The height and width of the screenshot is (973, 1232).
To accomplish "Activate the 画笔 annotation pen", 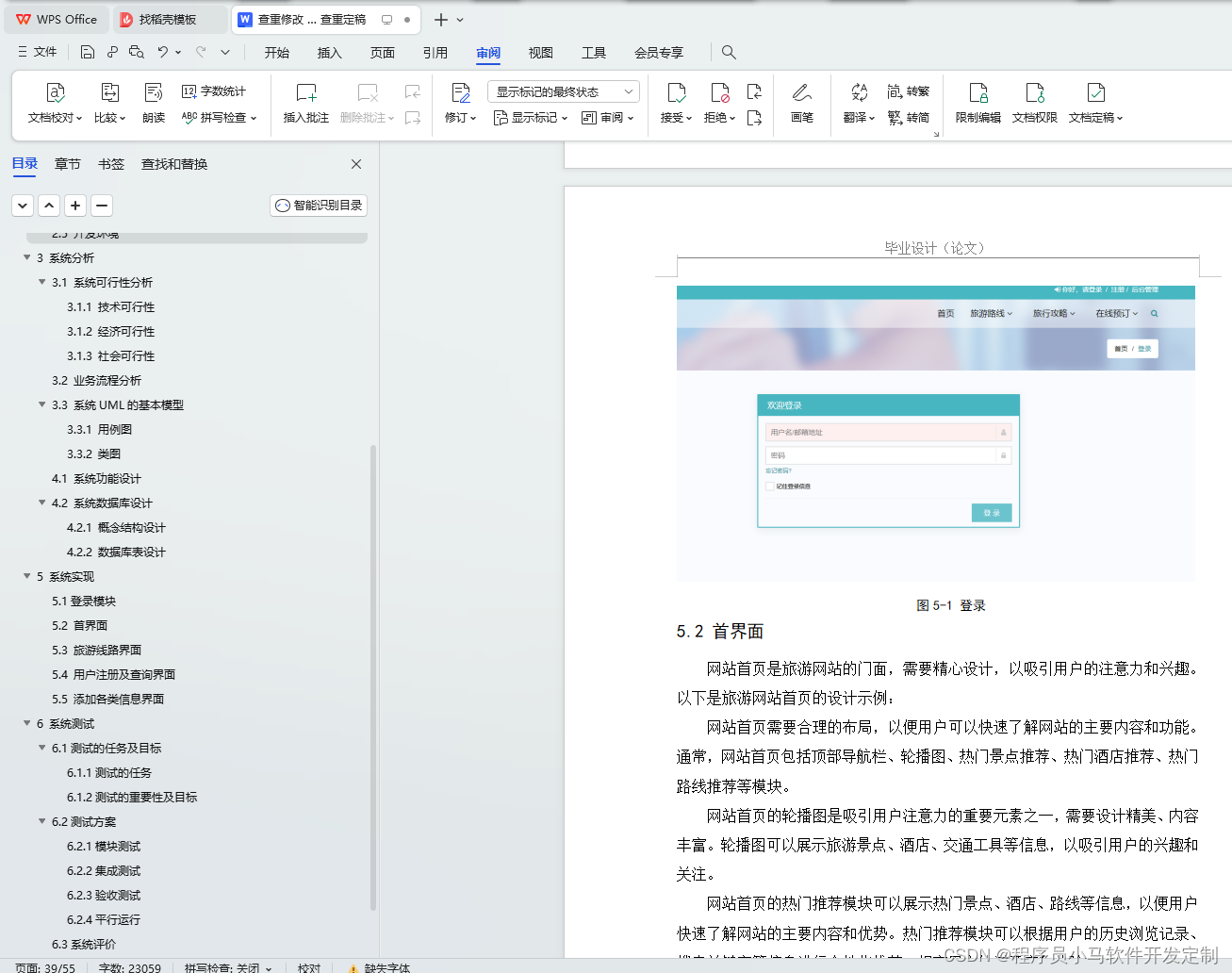I will coord(801,104).
